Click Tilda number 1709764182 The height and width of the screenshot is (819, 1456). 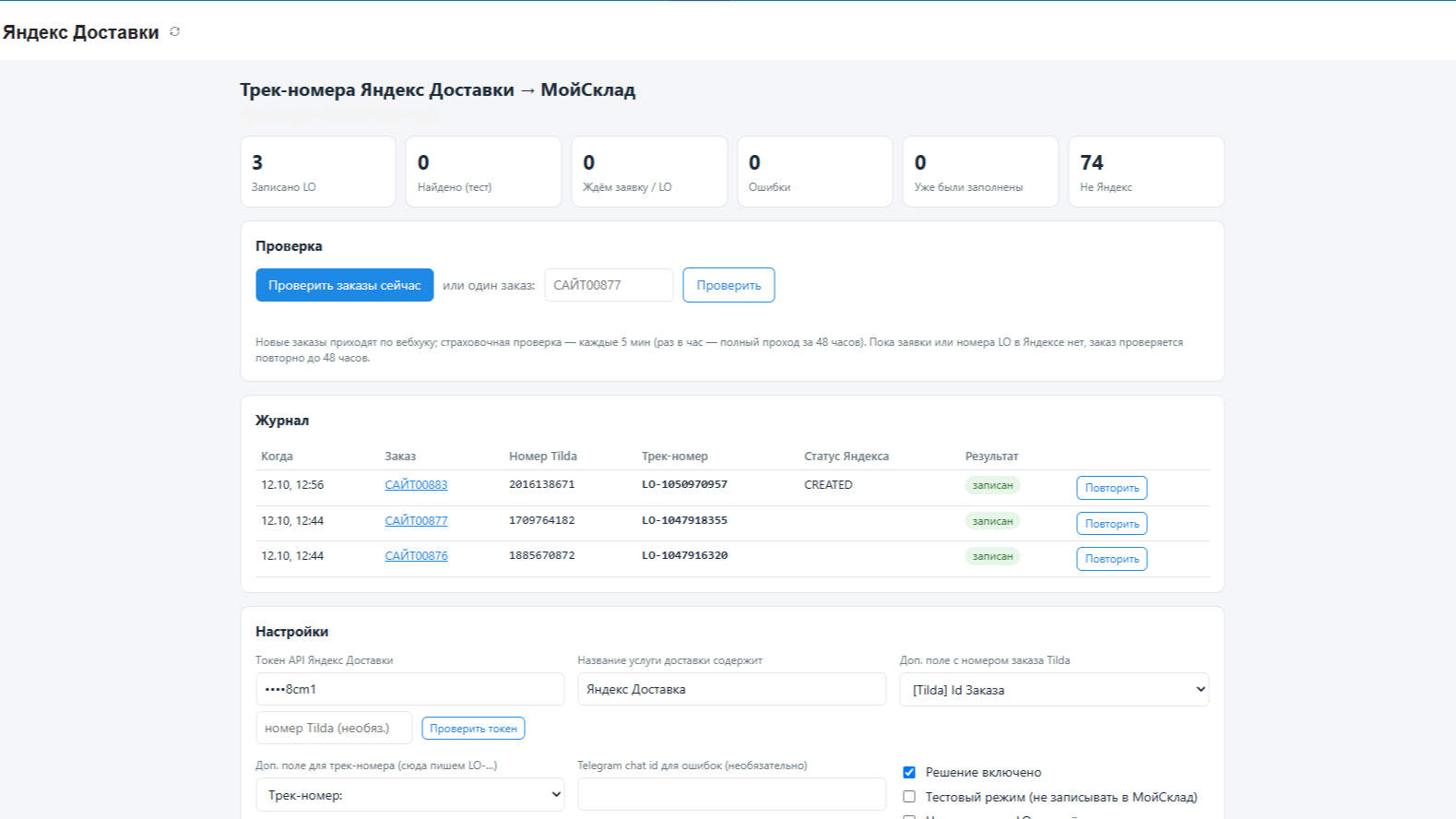click(541, 520)
